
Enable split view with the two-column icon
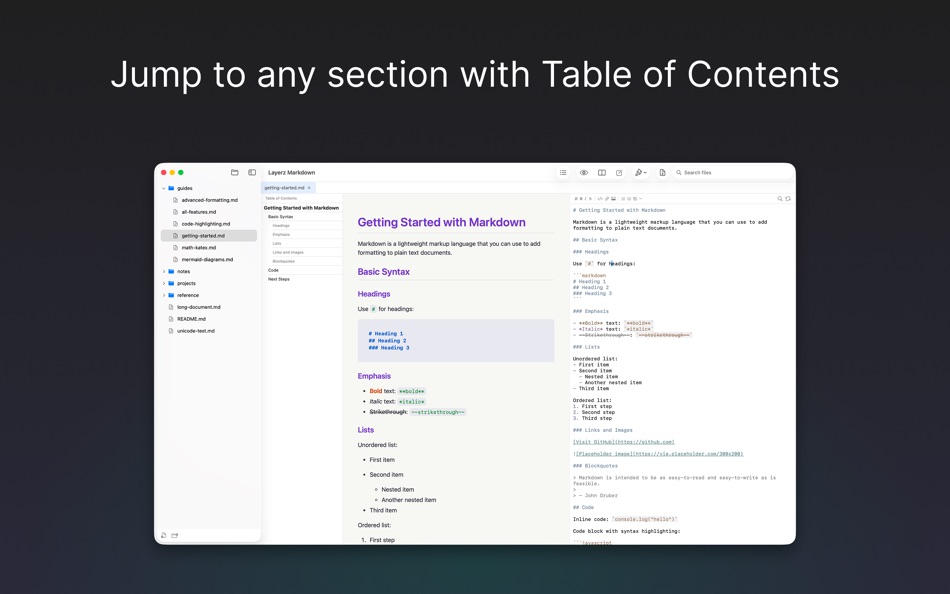click(602, 173)
